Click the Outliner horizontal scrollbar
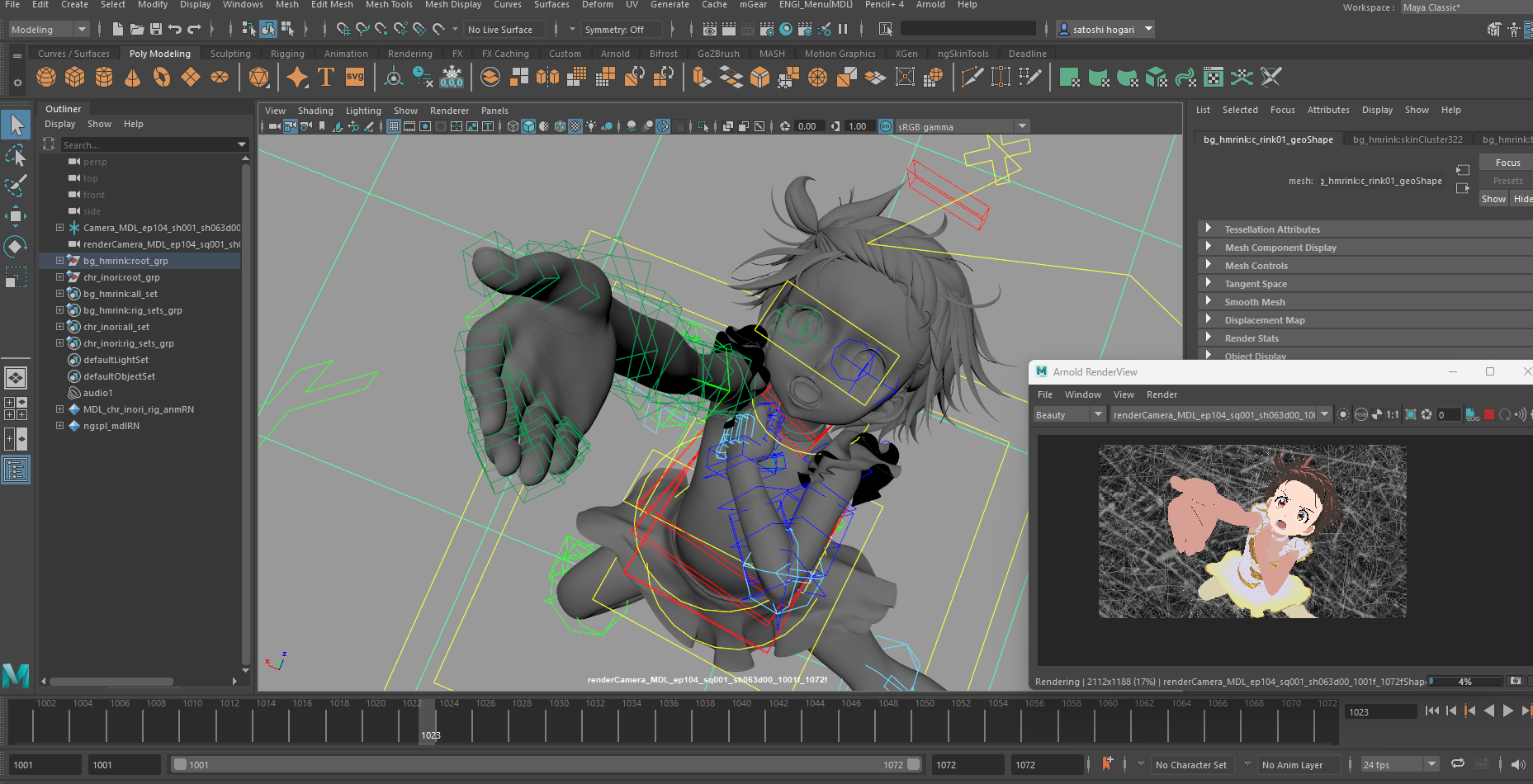The height and width of the screenshot is (784, 1533). click(111, 682)
